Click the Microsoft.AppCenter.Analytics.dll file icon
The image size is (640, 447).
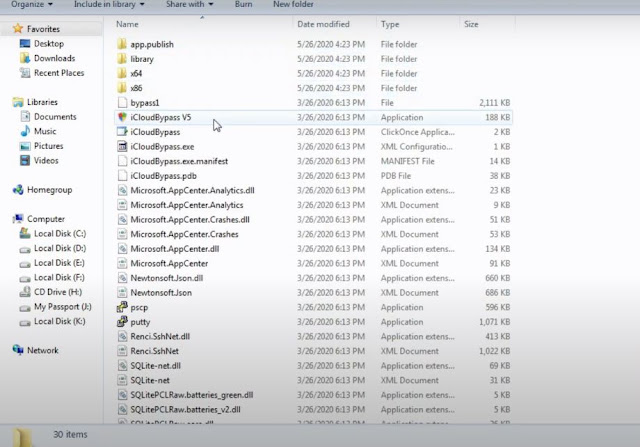[122, 190]
